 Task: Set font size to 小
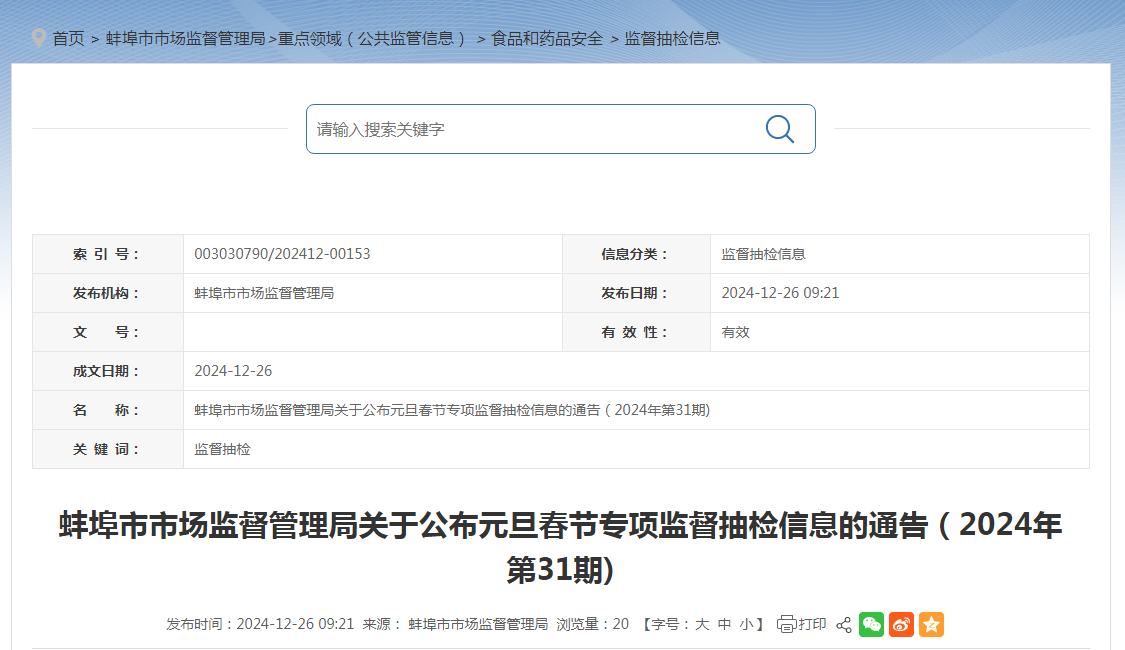tap(747, 624)
